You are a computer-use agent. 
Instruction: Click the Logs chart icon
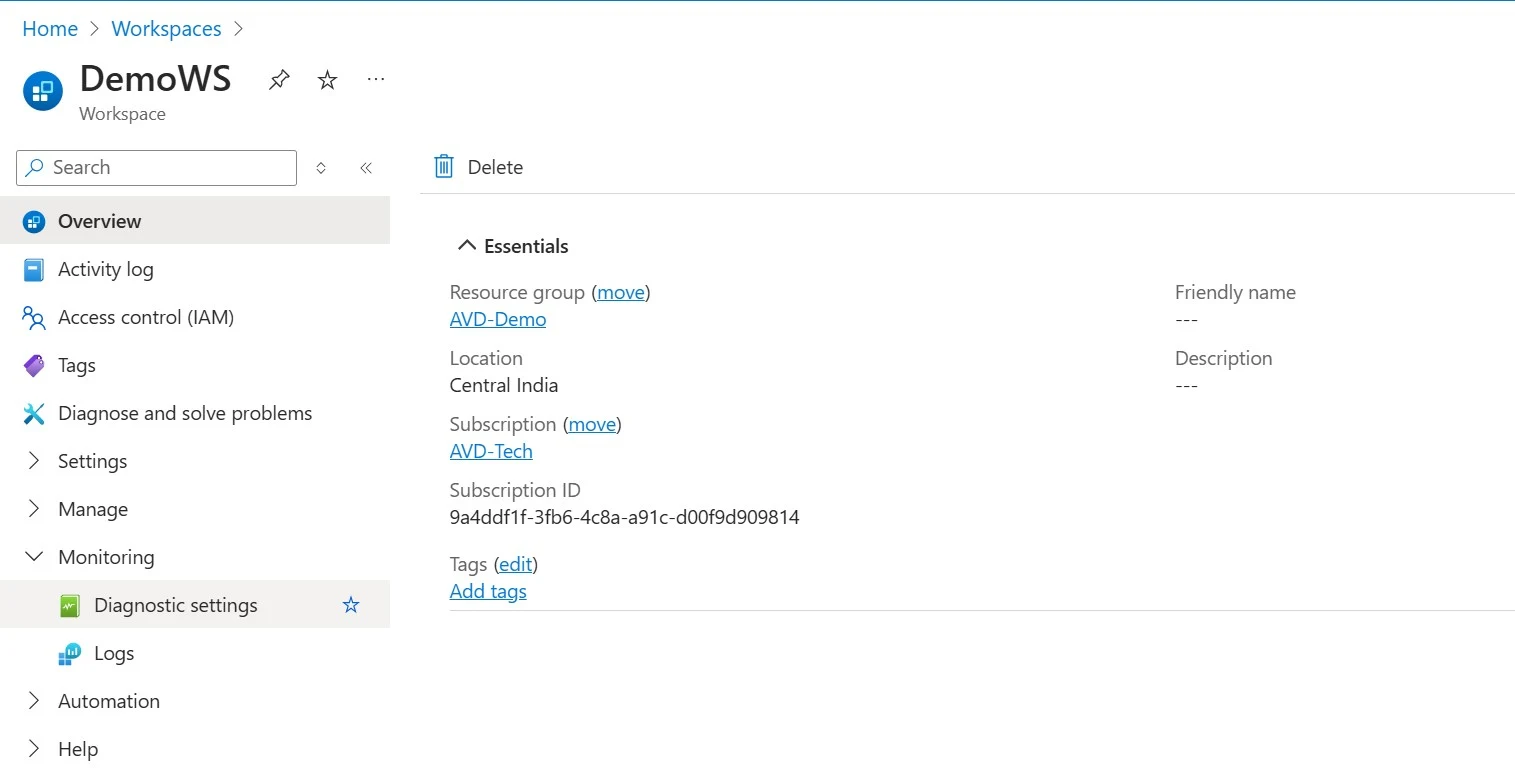[x=69, y=654]
